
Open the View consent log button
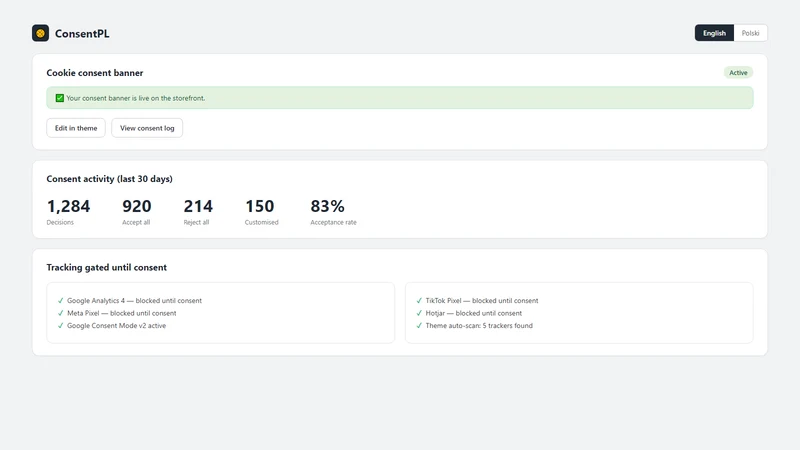[x=147, y=128]
